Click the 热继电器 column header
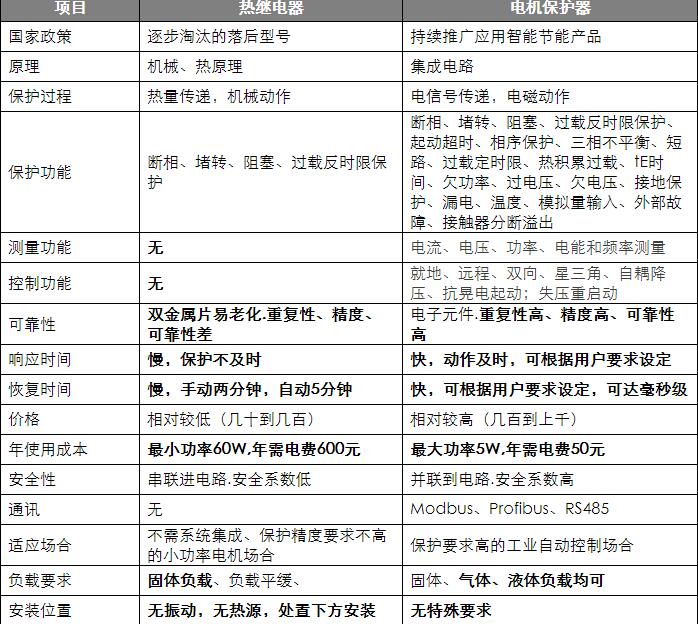 pos(270,8)
